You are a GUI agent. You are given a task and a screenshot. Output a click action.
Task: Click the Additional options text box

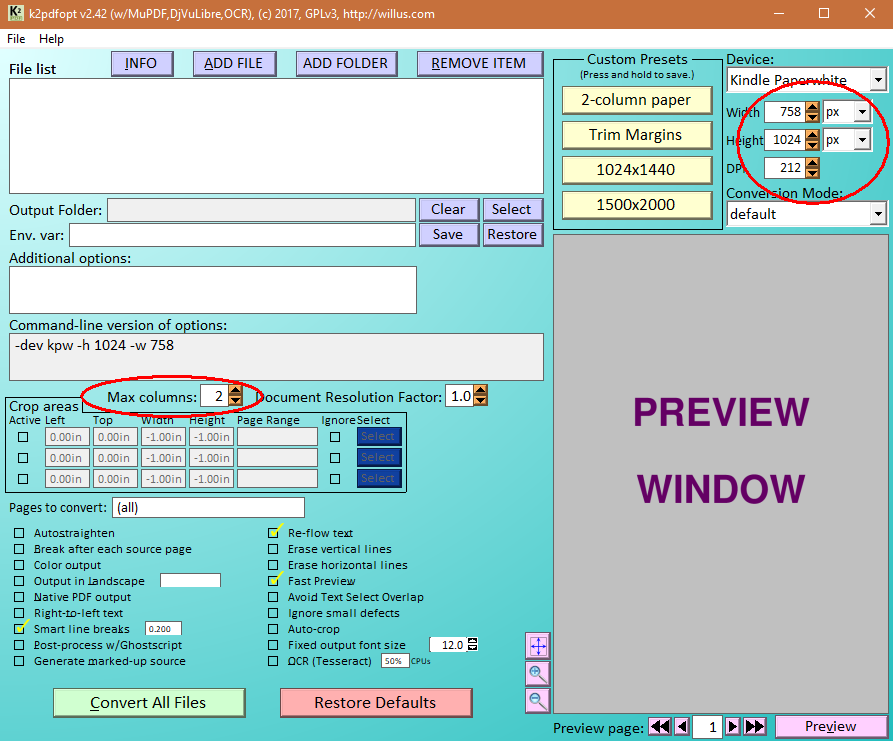[213, 290]
